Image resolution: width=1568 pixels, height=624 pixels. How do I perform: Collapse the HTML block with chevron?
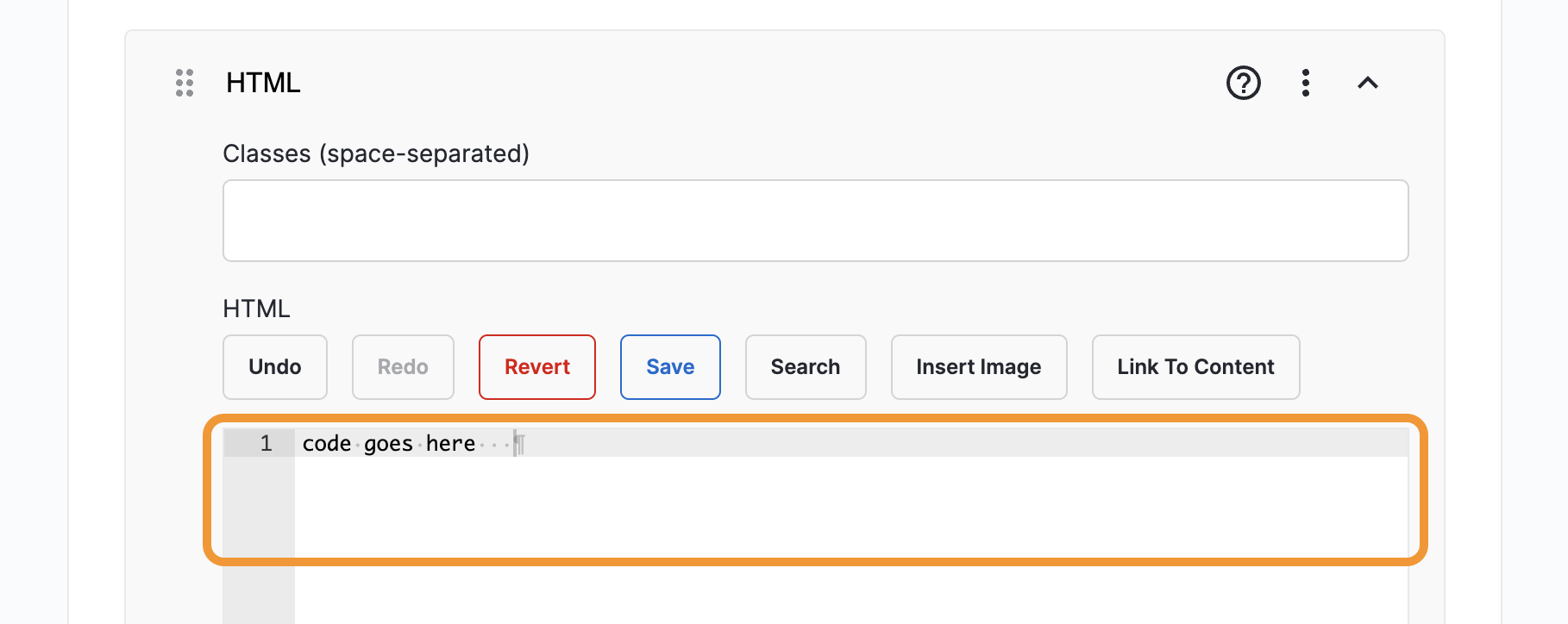(1368, 83)
